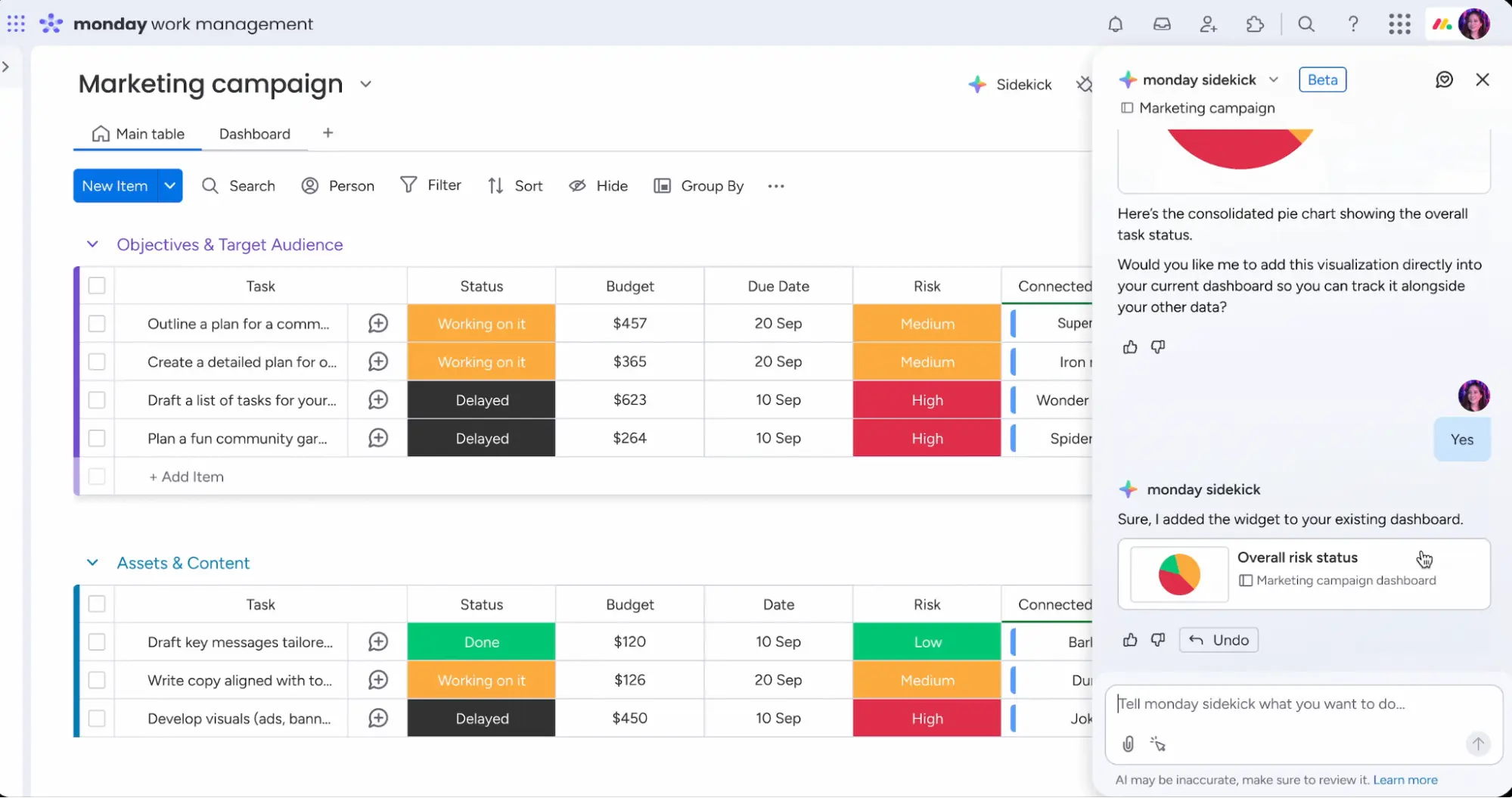Open Marketing campaign board title dropdown
This screenshot has width=1512, height=798.
click(366, 84)
